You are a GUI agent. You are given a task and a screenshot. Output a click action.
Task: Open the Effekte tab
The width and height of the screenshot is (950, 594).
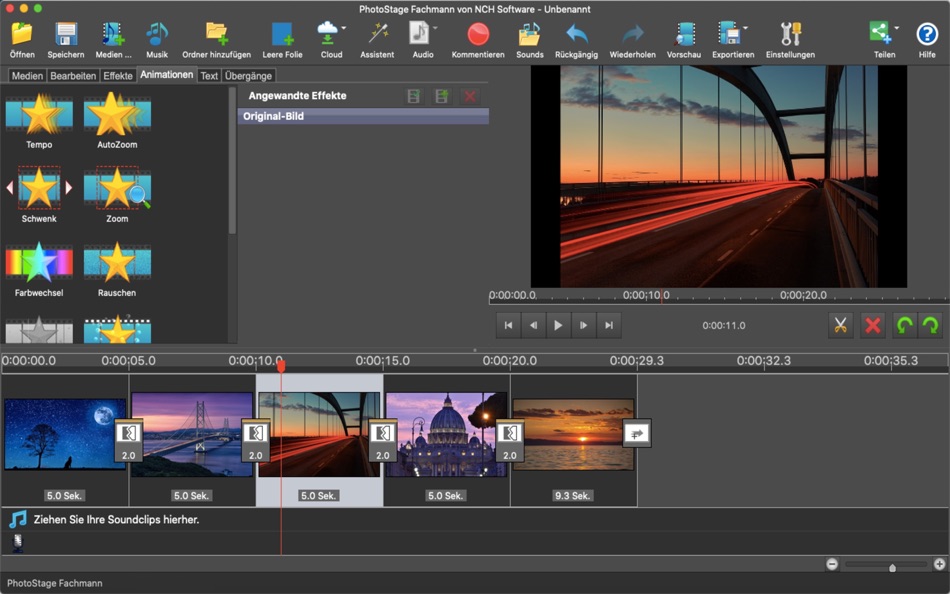coord(118,76)
